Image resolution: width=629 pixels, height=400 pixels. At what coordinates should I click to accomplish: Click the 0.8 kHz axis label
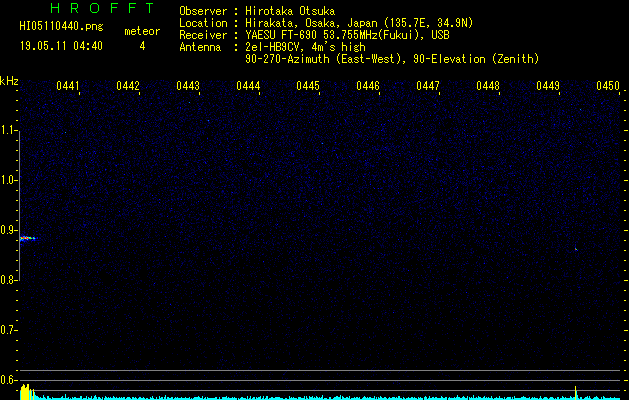click(x=8, y=280)
